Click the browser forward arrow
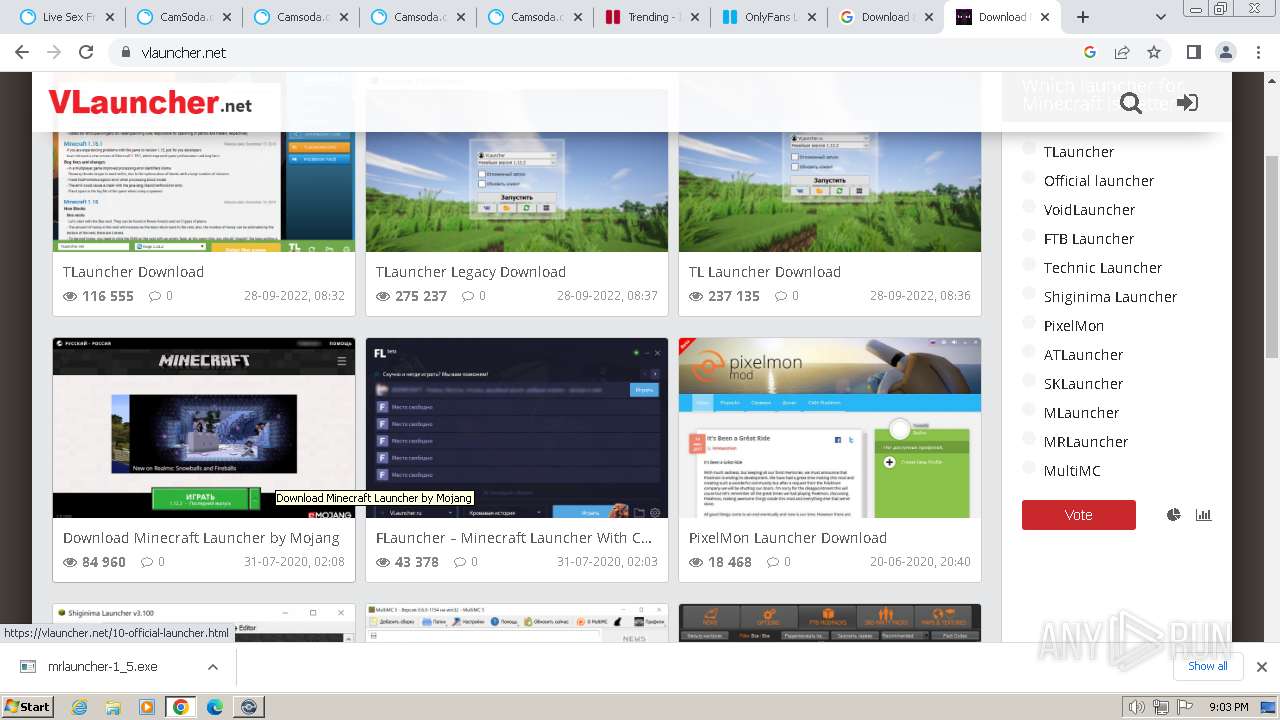The image size is (1280, 720). [x=55, y=53]
